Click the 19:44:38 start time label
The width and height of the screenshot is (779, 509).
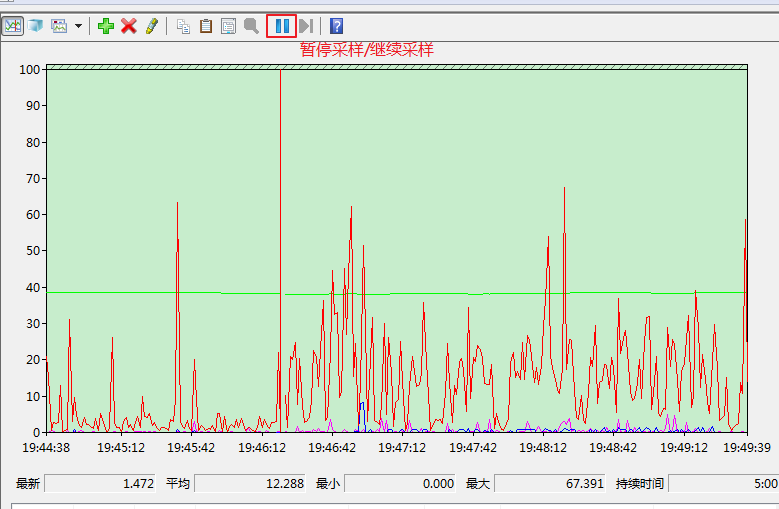46,447
